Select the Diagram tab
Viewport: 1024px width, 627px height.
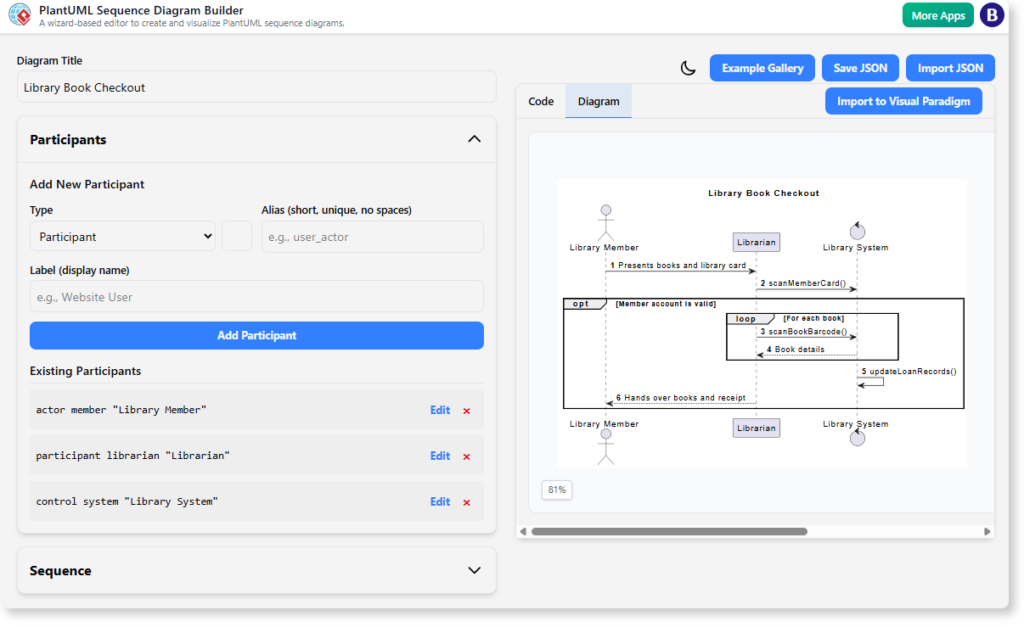(598, 101)
